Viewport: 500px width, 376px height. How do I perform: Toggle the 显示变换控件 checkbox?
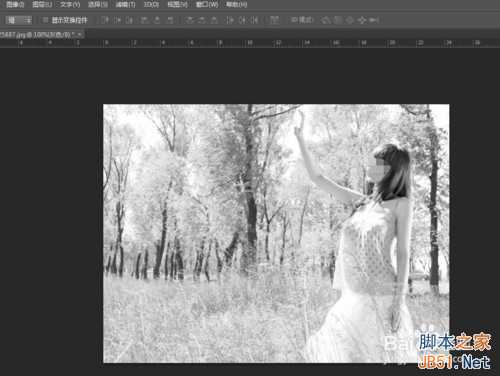click(46, 20)
